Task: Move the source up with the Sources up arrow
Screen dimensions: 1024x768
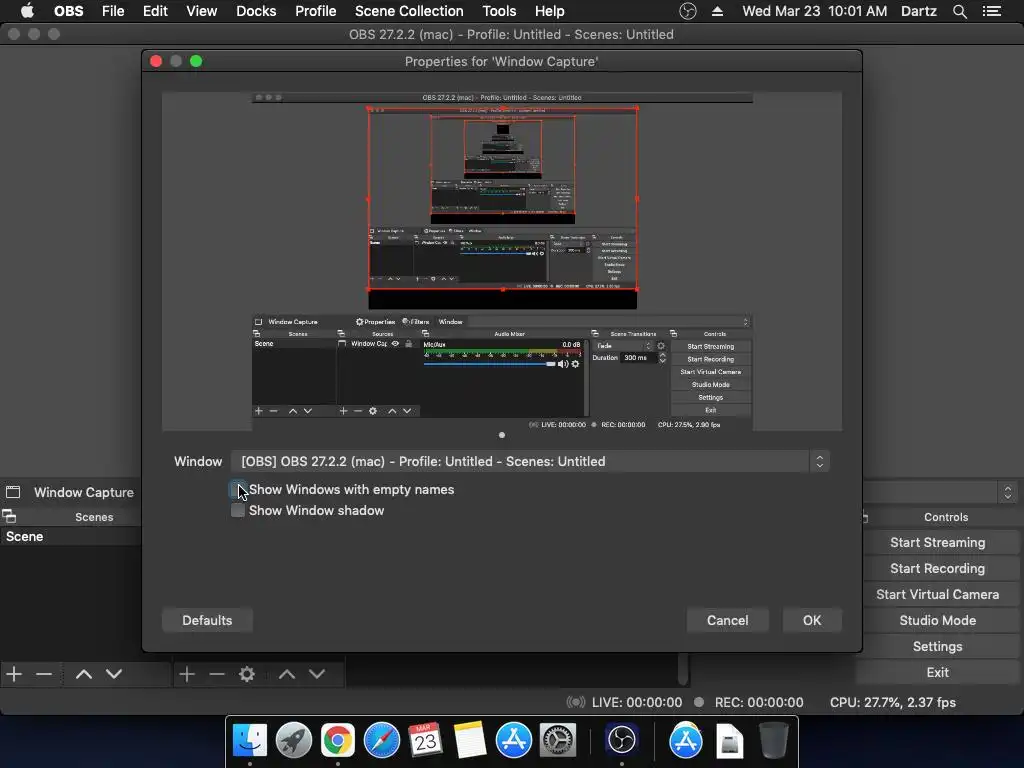Action: (287, 674)
